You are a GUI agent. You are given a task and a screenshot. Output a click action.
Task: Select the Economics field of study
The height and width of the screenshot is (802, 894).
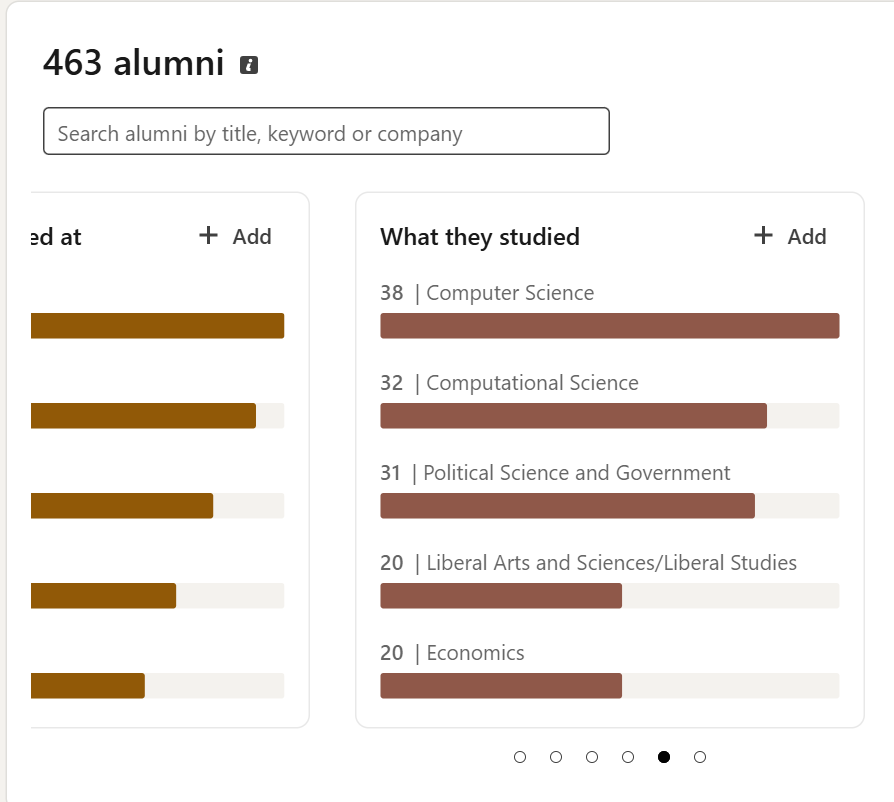[x=475, y=653]
